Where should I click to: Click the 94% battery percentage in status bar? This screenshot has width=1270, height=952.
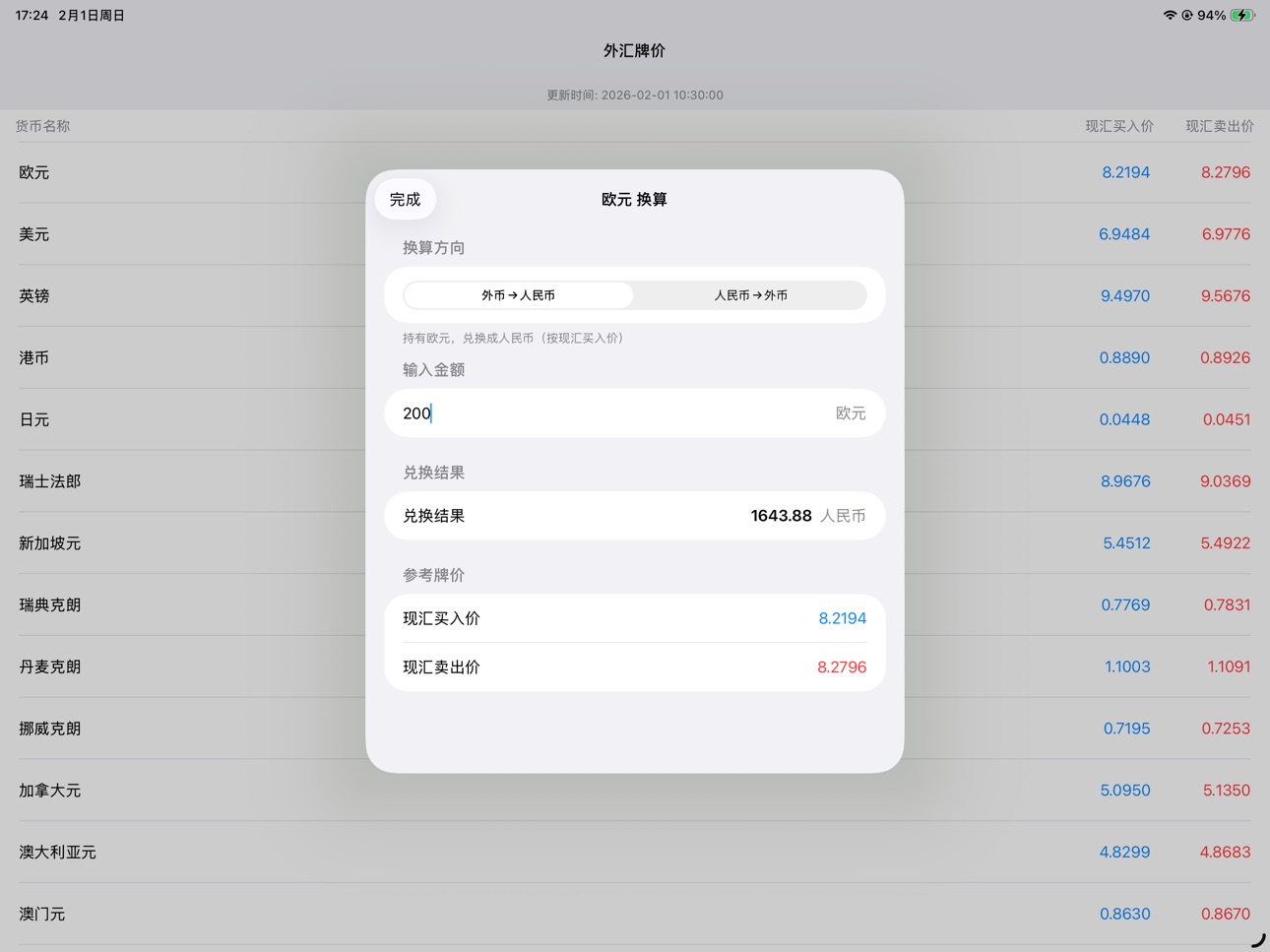coord(1212,15)
